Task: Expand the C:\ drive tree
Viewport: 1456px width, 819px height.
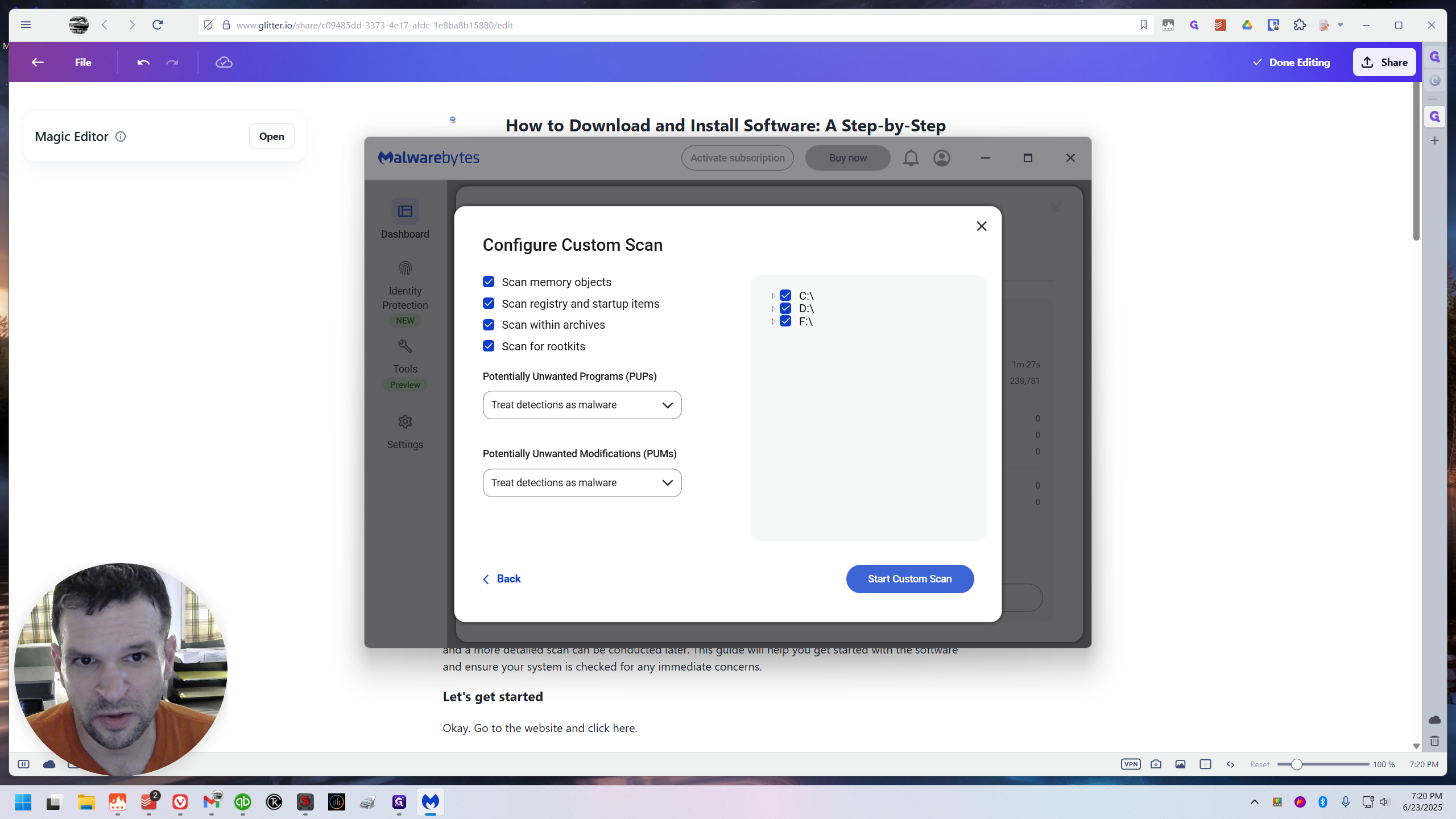Action: (x=773, y=296)
